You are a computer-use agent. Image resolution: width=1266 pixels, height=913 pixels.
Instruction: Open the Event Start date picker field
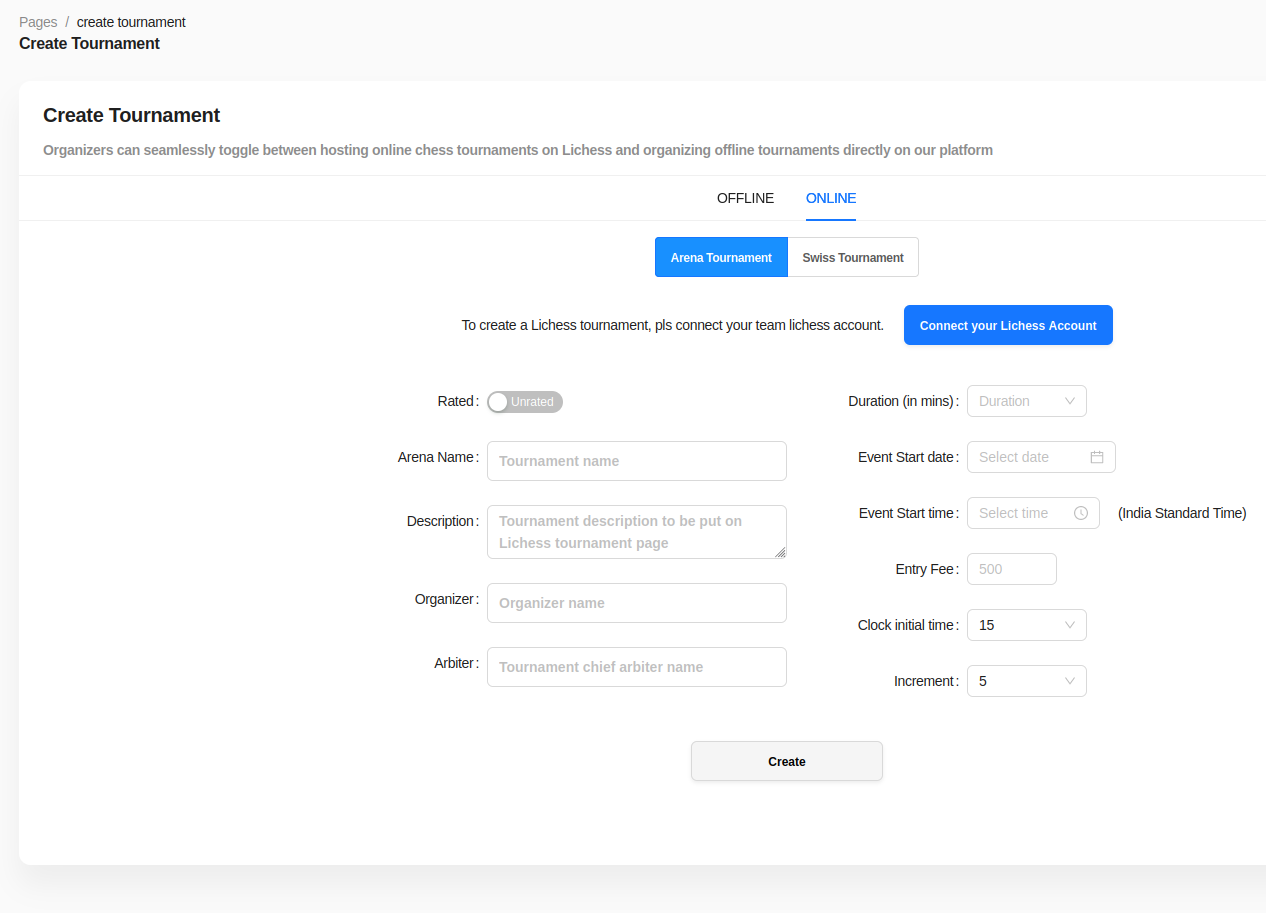1041,457
